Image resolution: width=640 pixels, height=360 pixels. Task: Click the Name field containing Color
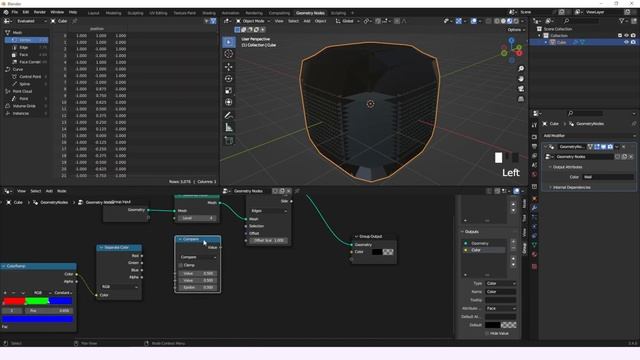pyautogui.click(x=501, y=291)
